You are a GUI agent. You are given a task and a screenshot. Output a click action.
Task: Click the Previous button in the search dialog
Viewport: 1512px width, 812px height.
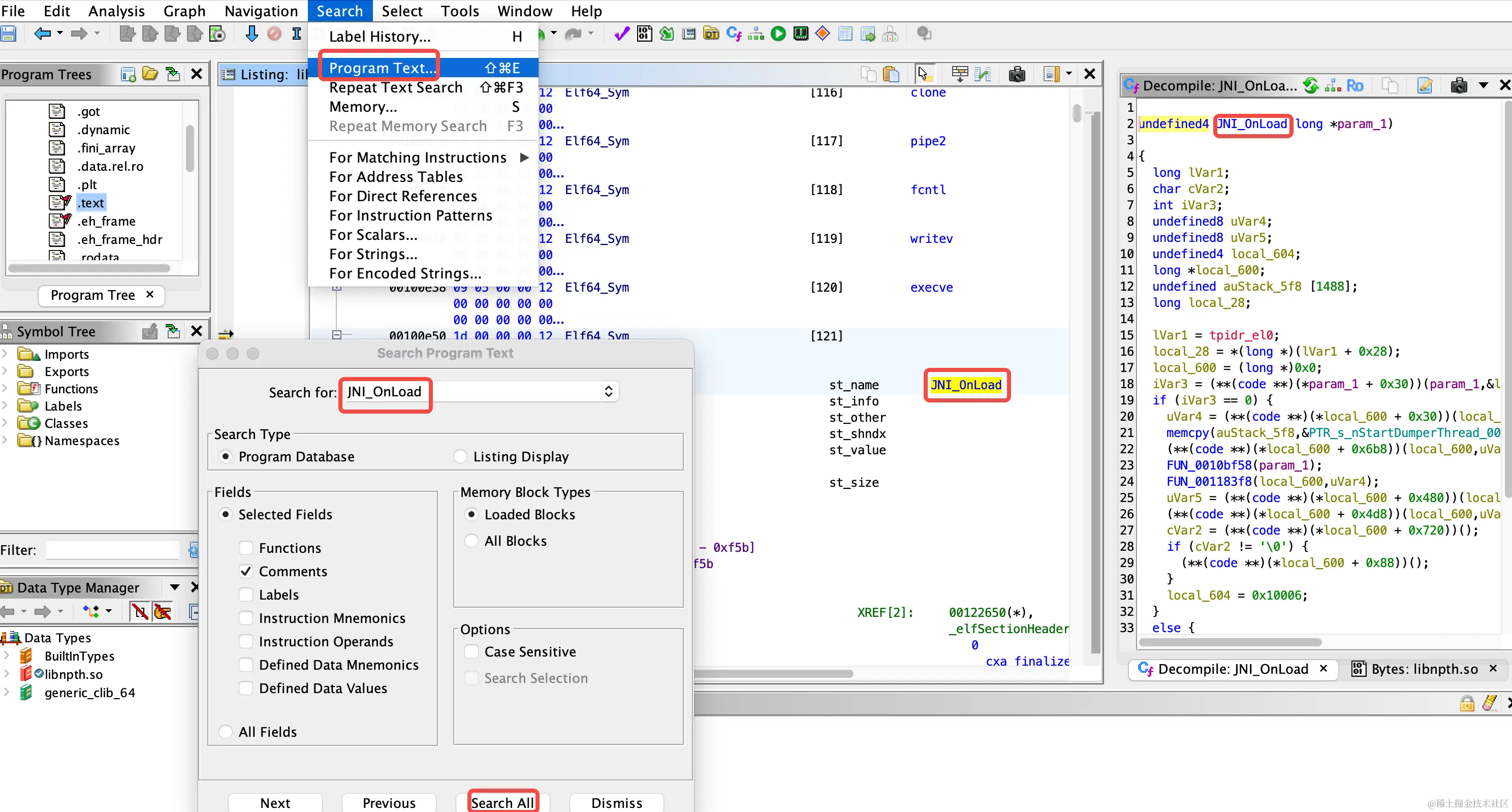[389, 802]
